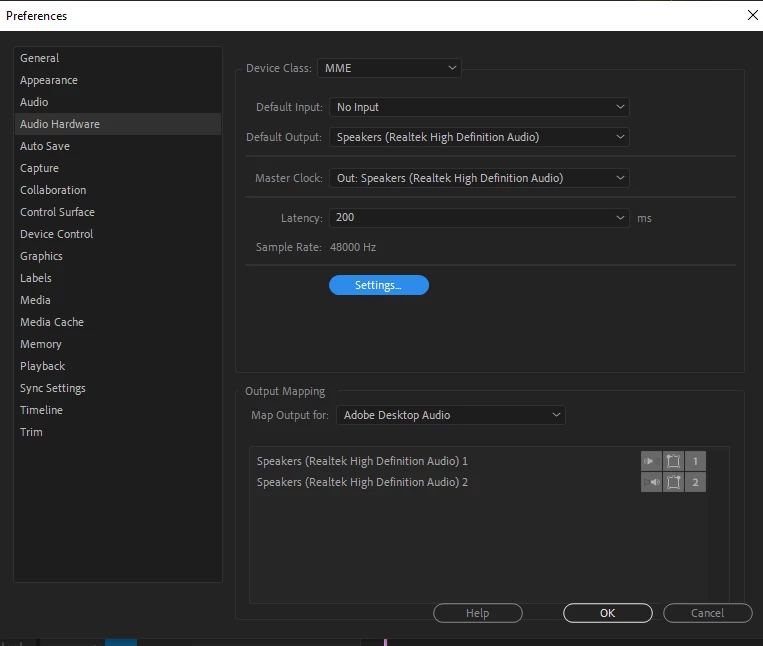The height and width of the screenshot is (646, 763).
Task: Switch to Trim preferences
Action: click(118, 432)
